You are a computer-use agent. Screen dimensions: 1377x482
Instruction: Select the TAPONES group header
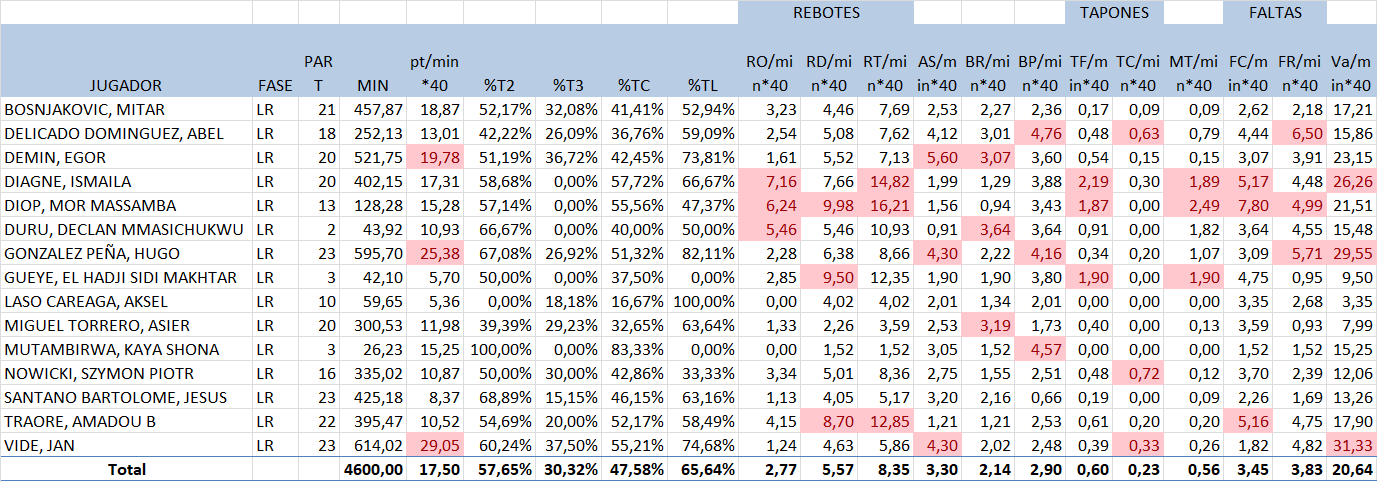1114,13
